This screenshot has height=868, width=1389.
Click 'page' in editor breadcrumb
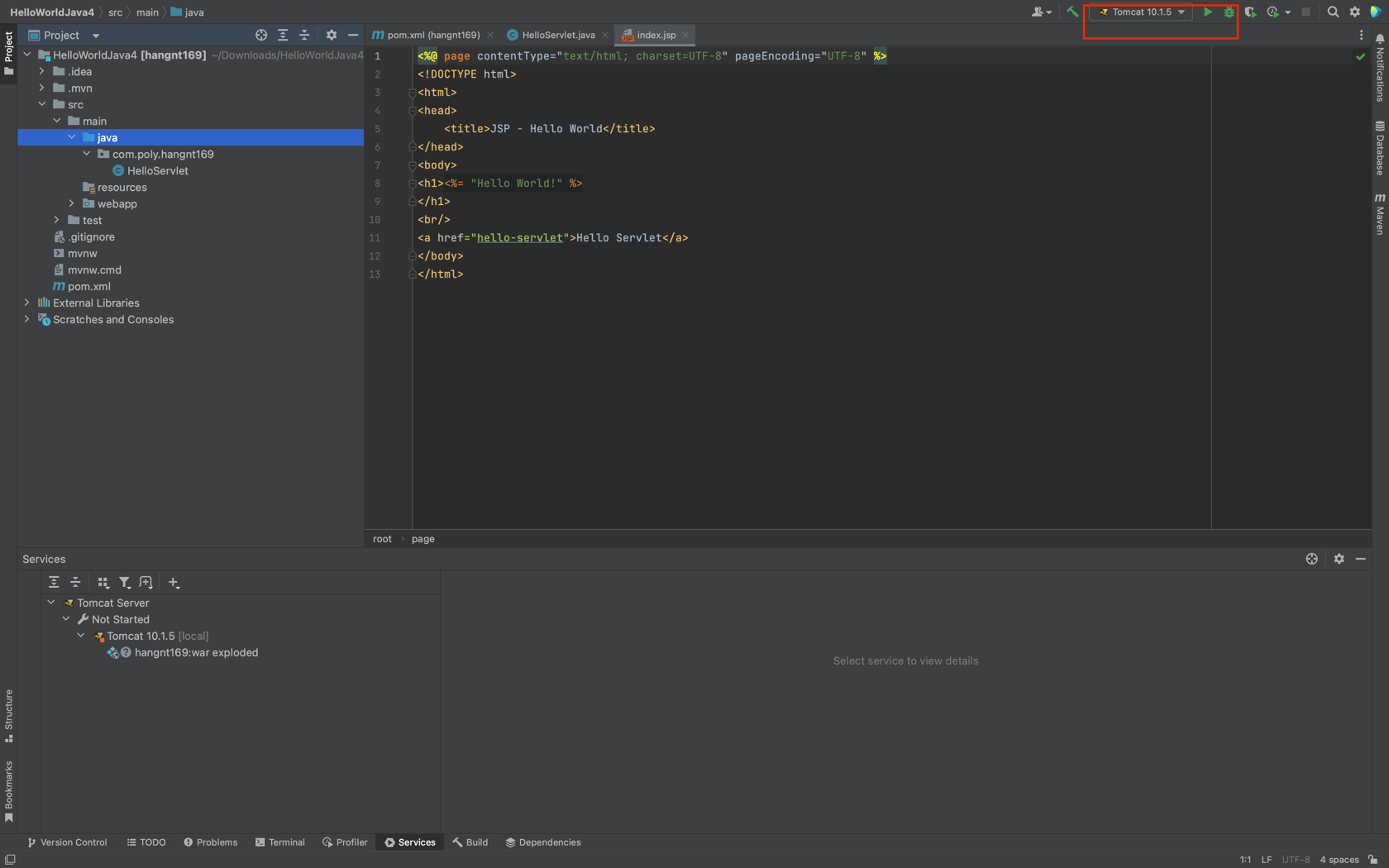[x=423, y=539]
